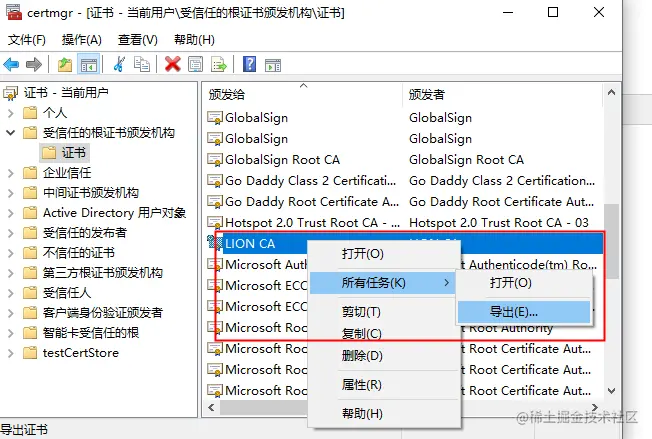The width and height of the screenshot is (652, 439).
Task: Select 所有任务(K) in the context menu
Action: pos(383,283)
